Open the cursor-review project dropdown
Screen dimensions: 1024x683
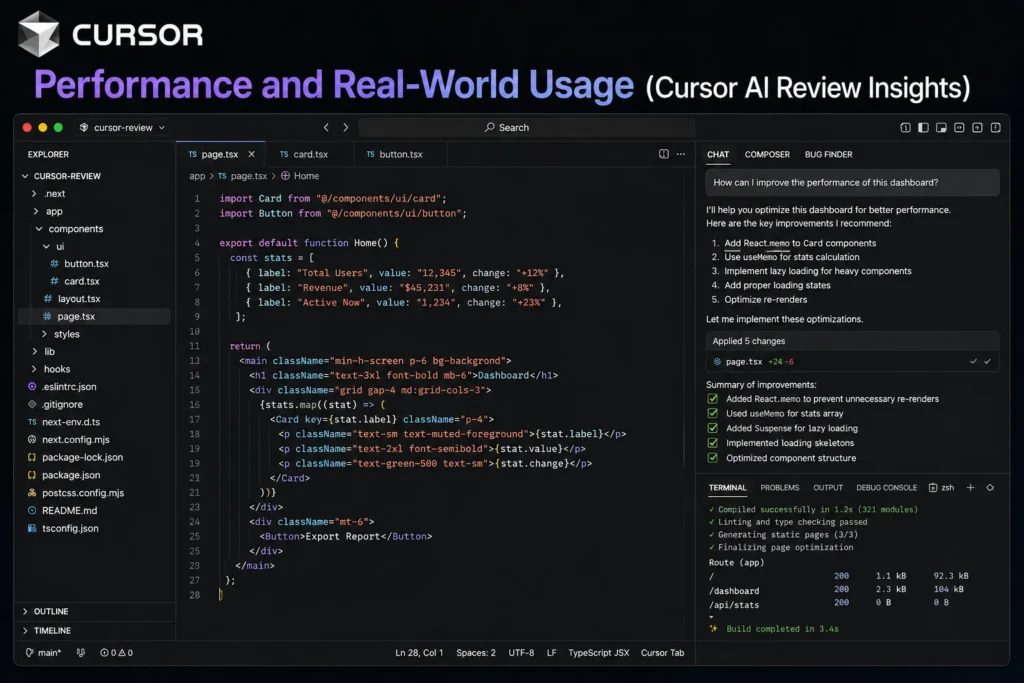(122, 127)
